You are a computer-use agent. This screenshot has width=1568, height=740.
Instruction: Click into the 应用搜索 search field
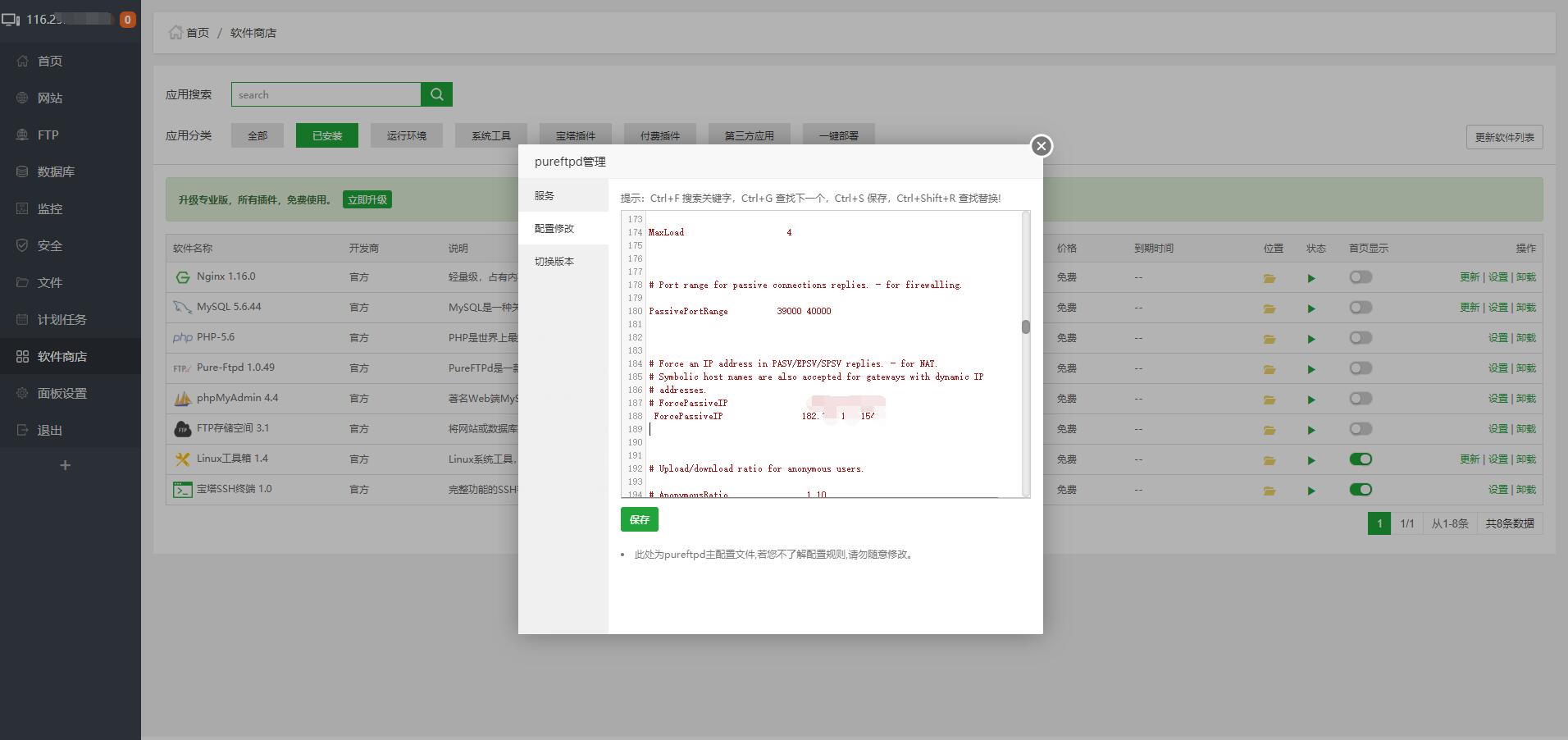point(326,94)
